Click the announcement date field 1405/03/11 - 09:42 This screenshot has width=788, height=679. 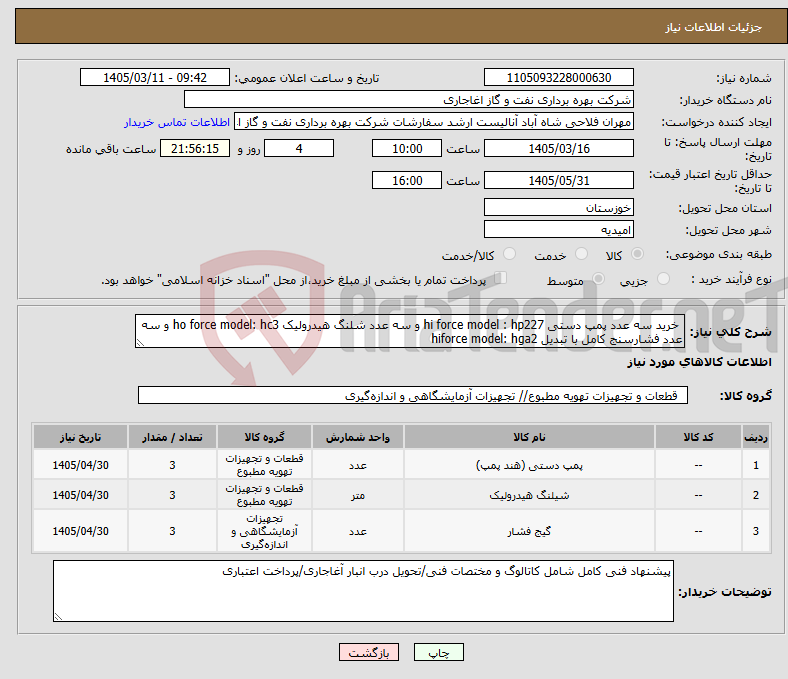(x=155, y=77)
